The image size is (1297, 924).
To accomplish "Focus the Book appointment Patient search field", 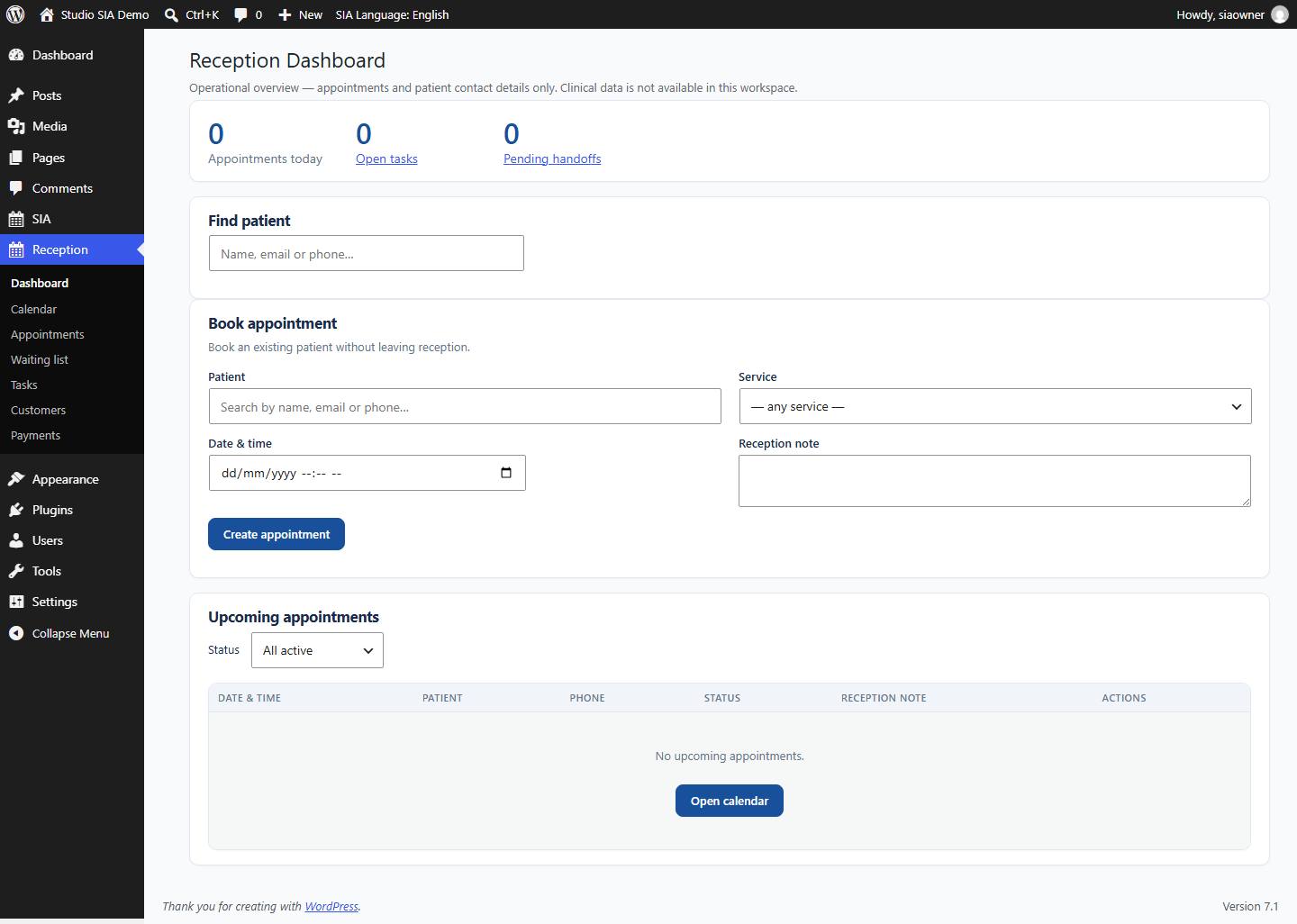I will [x=465, y=406].
